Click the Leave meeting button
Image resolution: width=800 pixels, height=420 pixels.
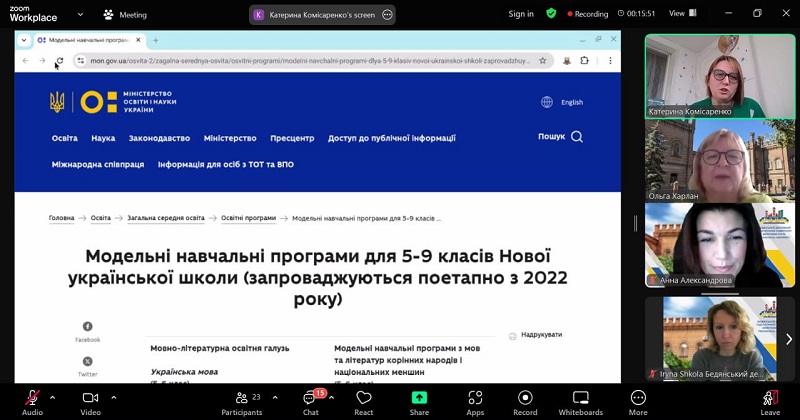[x=770, y=403]
